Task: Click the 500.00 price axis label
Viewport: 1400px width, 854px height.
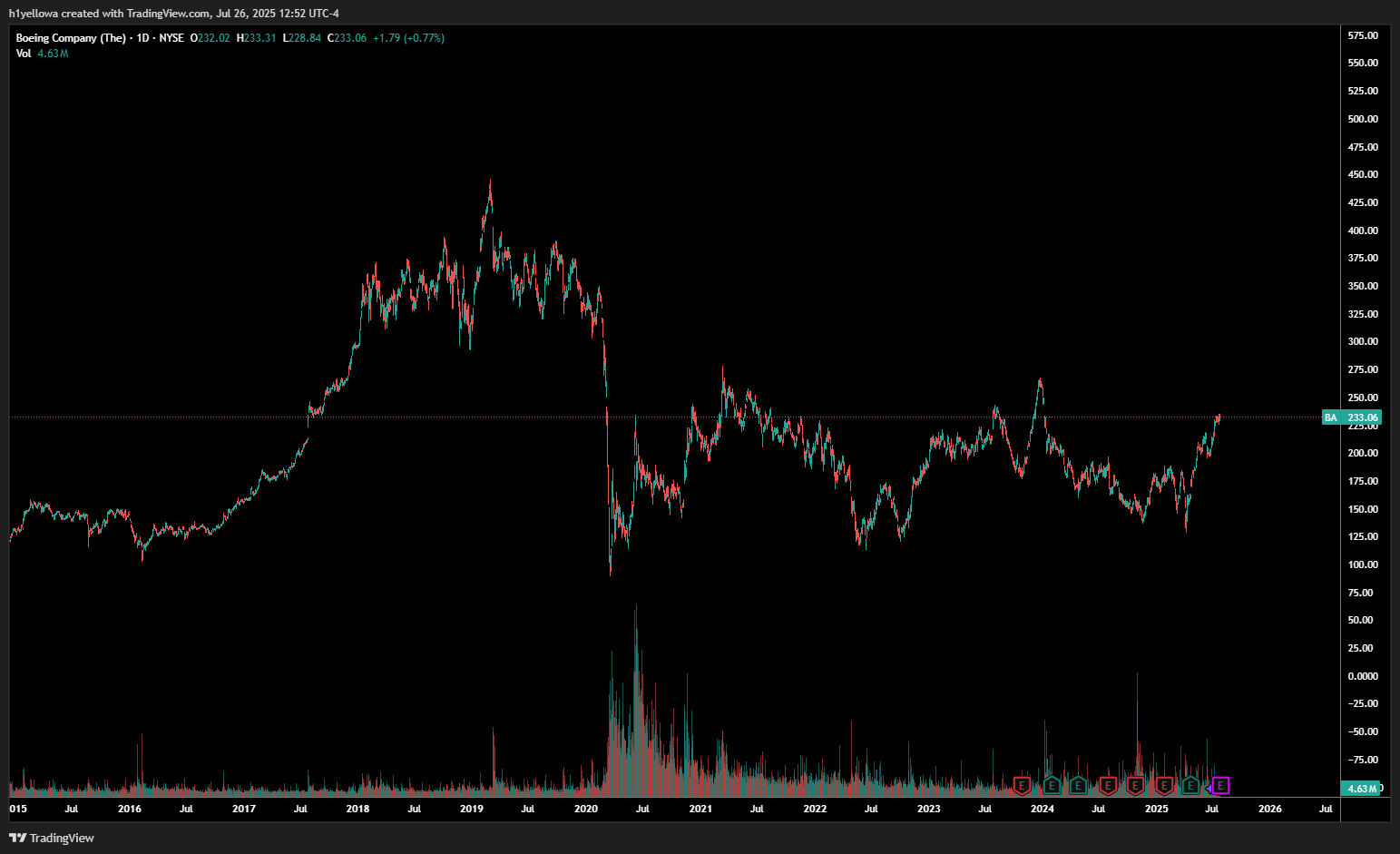Action: coord(1363,119)
